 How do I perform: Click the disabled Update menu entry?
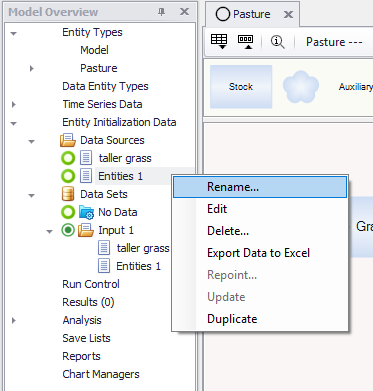260,297
